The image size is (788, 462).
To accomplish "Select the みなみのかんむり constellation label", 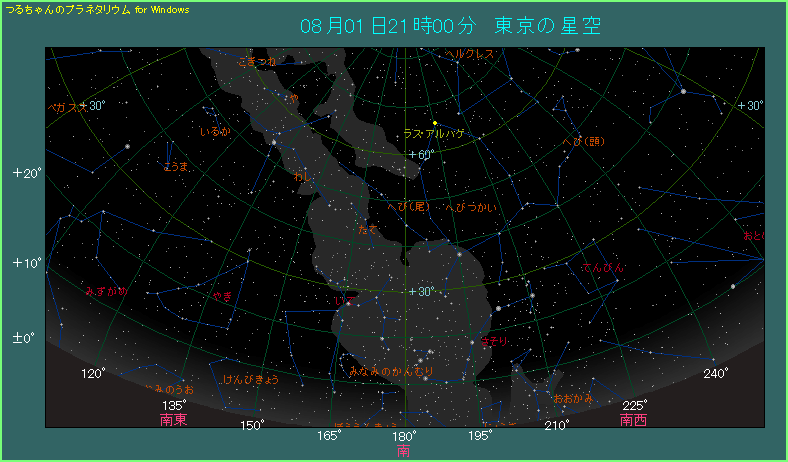I will [x=390, y=371].
